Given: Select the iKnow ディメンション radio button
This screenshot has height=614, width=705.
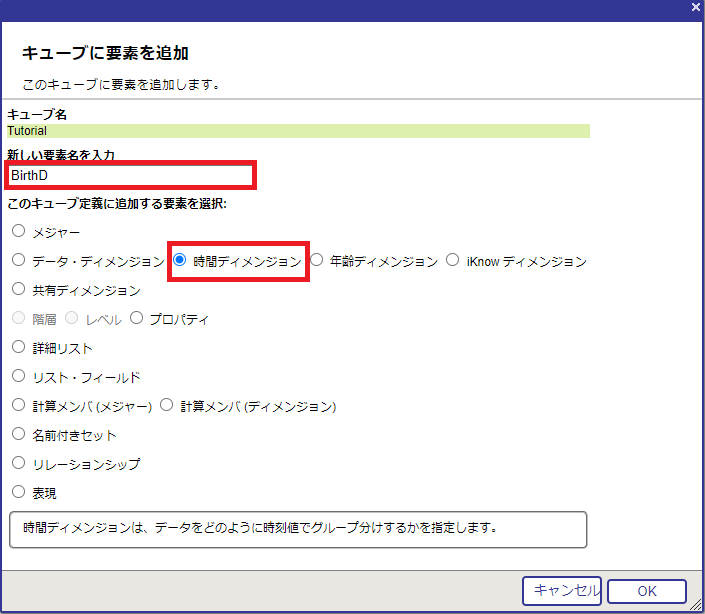Looking at the screenshot, I should click(x=453, y=260).
